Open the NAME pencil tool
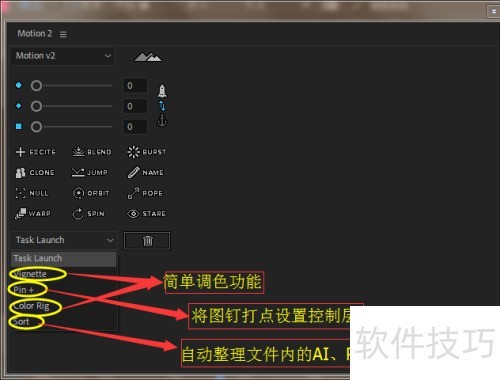 (x=146, y=172)
